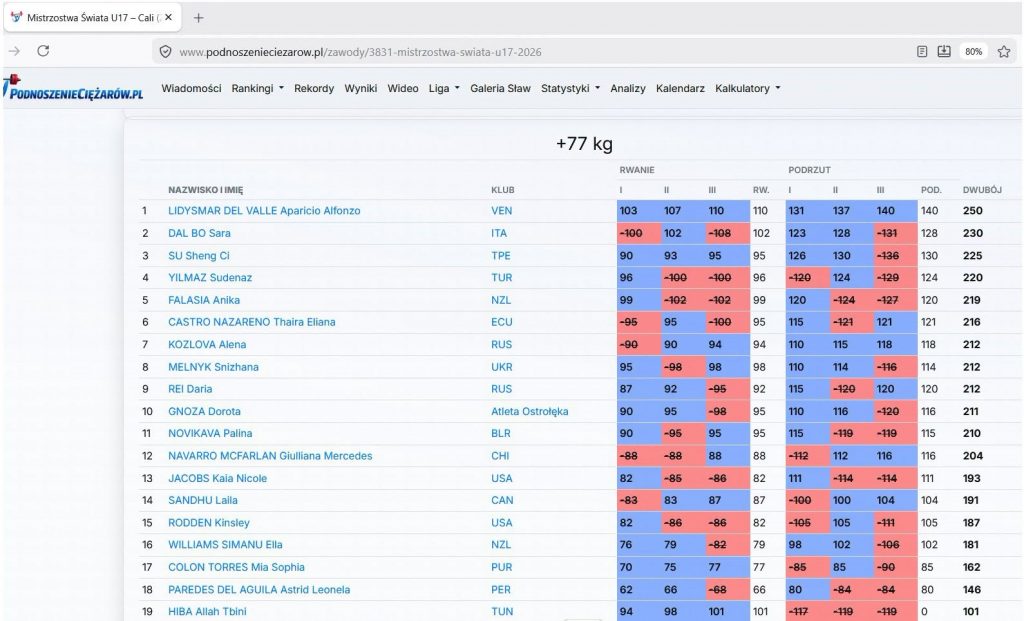This screenshot has height=621, width=1024.
Task: Click the TUR club link in YILMAZ row
Action: tap(502, 278)
